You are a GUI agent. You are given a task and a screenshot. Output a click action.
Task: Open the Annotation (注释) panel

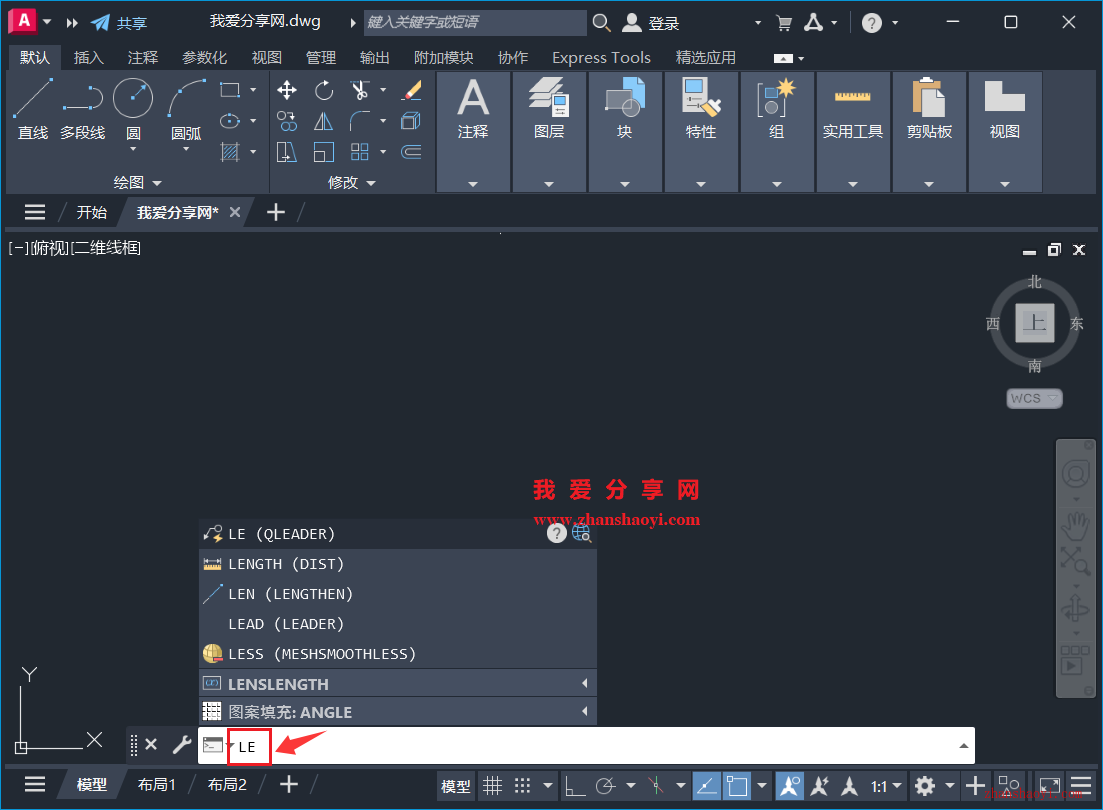473,132
